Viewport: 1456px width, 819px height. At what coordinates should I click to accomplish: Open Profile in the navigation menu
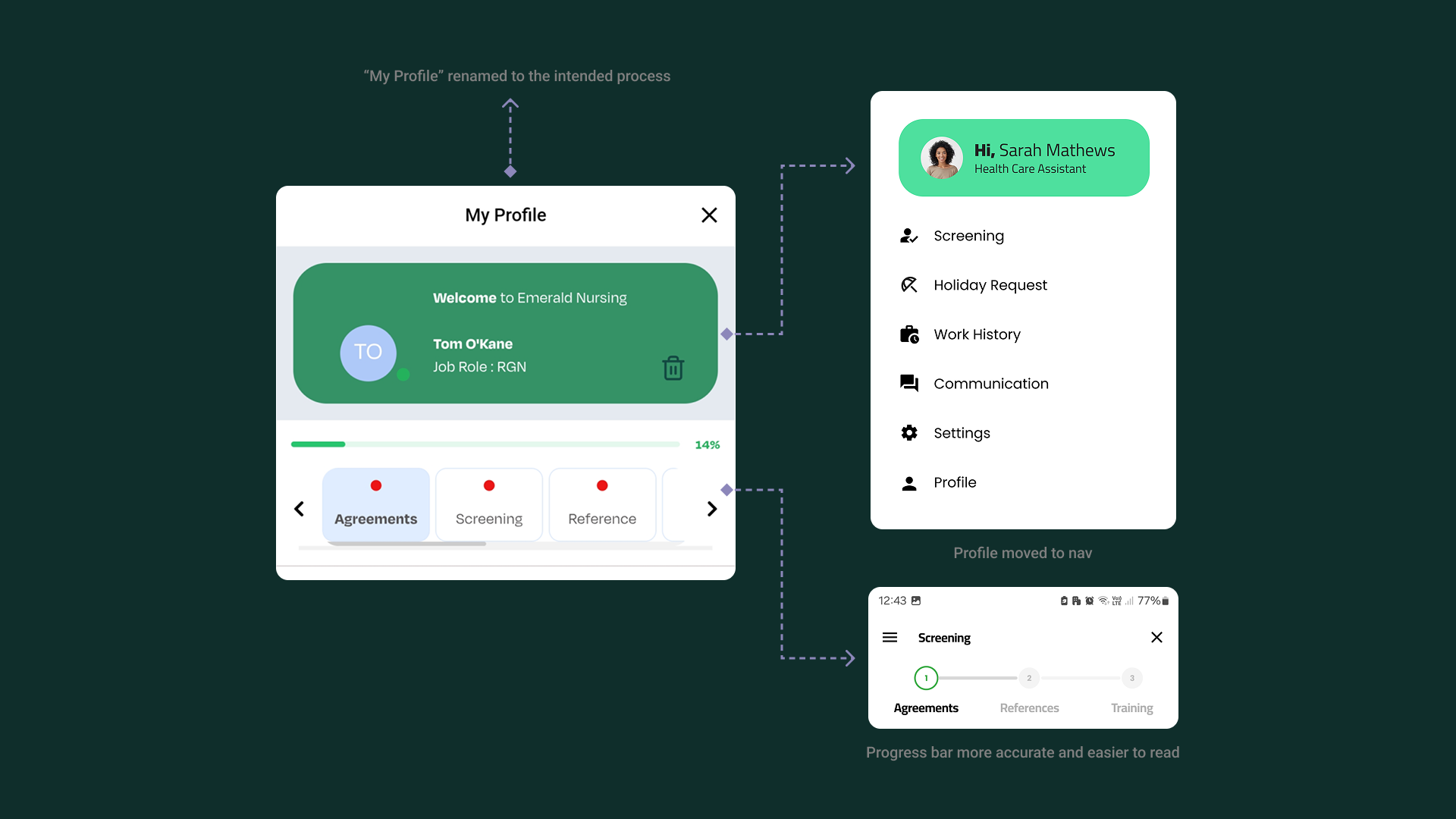pyautogui.click(x=954, y=482)
